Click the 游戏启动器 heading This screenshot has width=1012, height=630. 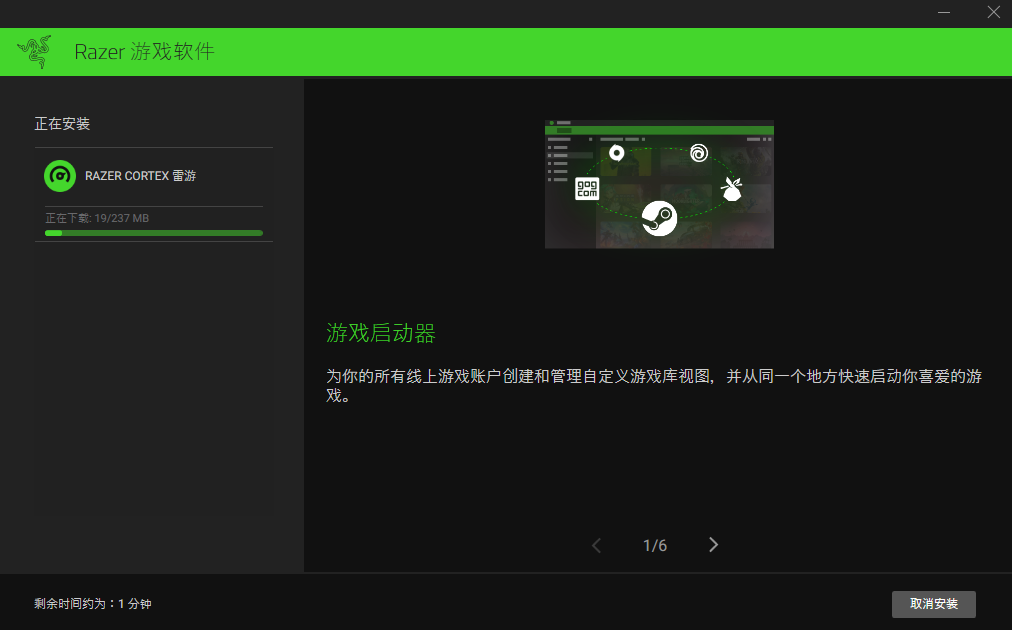click(x=380, y=333)
